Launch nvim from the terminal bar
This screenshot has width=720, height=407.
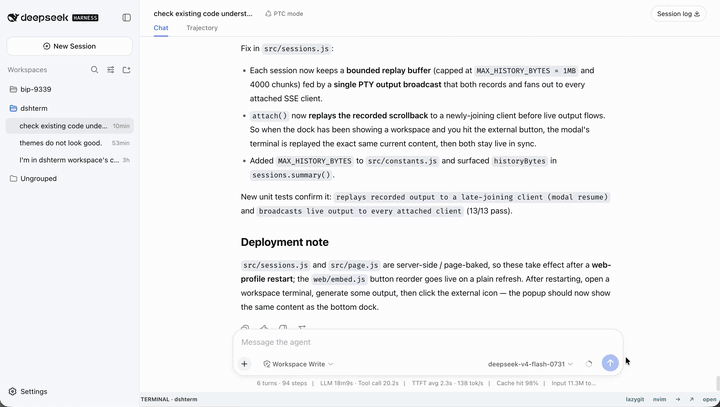659,399
